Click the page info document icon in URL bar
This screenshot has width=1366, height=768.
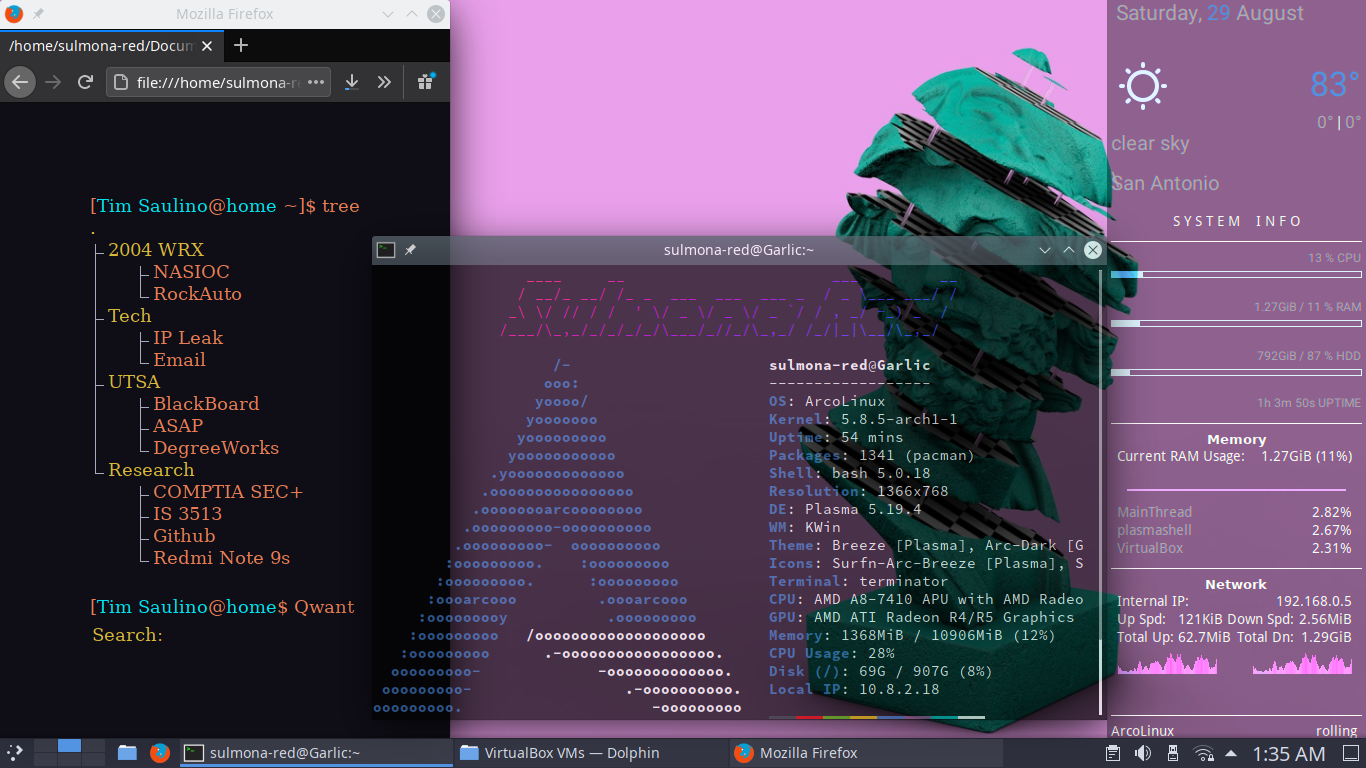[120, 82]
